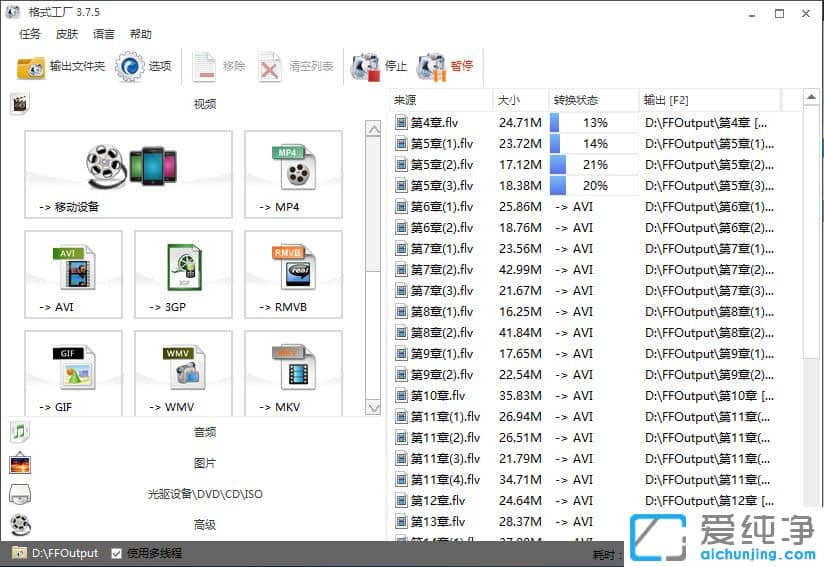Click the 图片 picture category icon

point(20,463)
